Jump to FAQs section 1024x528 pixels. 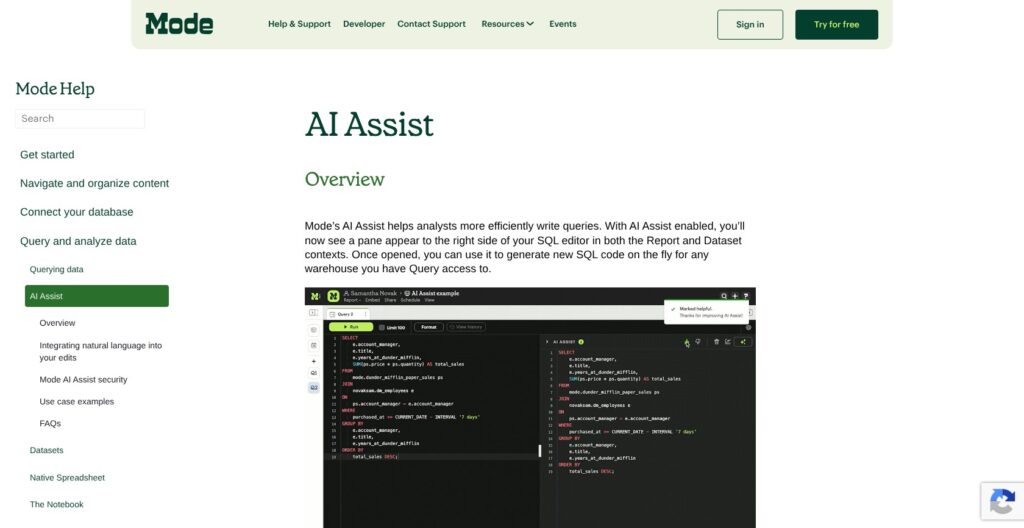50,423
